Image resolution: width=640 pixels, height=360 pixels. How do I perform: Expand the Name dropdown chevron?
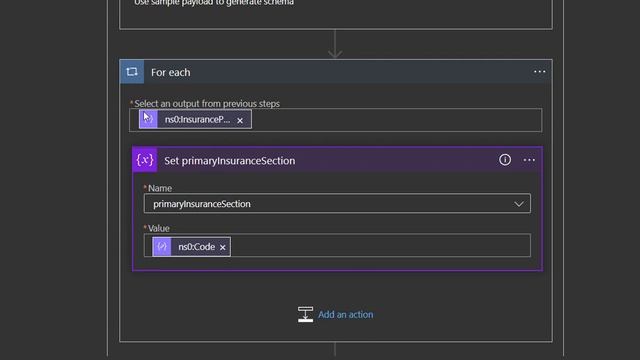coord(519,204)
